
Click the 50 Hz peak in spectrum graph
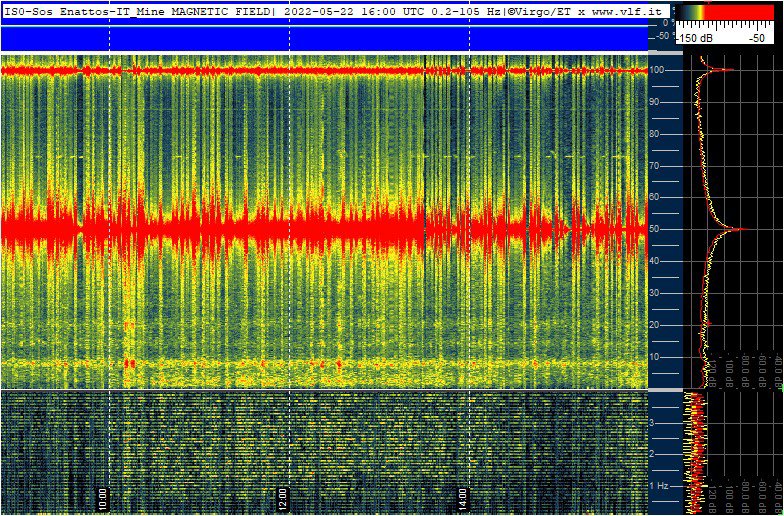pyautogui.click(x=740, y=229)
